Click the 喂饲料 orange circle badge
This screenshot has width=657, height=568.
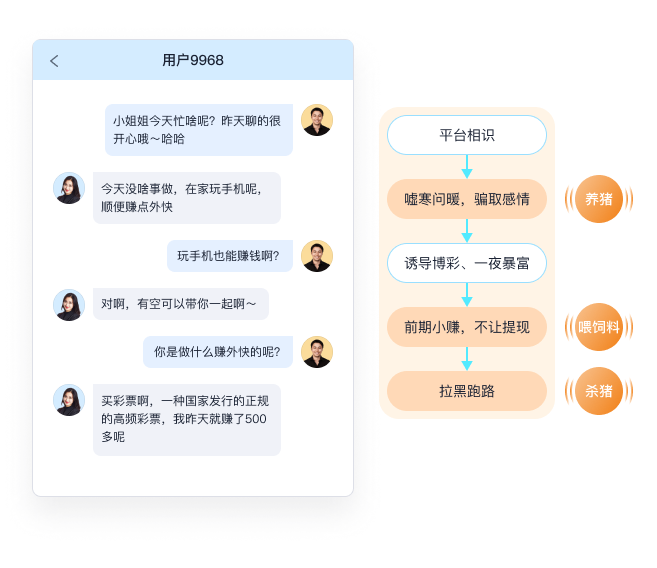pos(599,327)
